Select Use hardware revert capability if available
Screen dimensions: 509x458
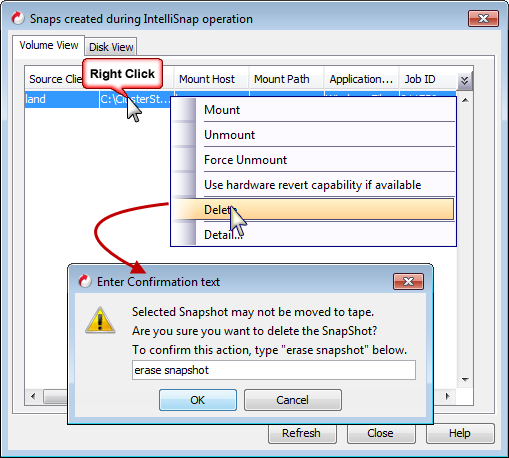[x=313, y=185]
